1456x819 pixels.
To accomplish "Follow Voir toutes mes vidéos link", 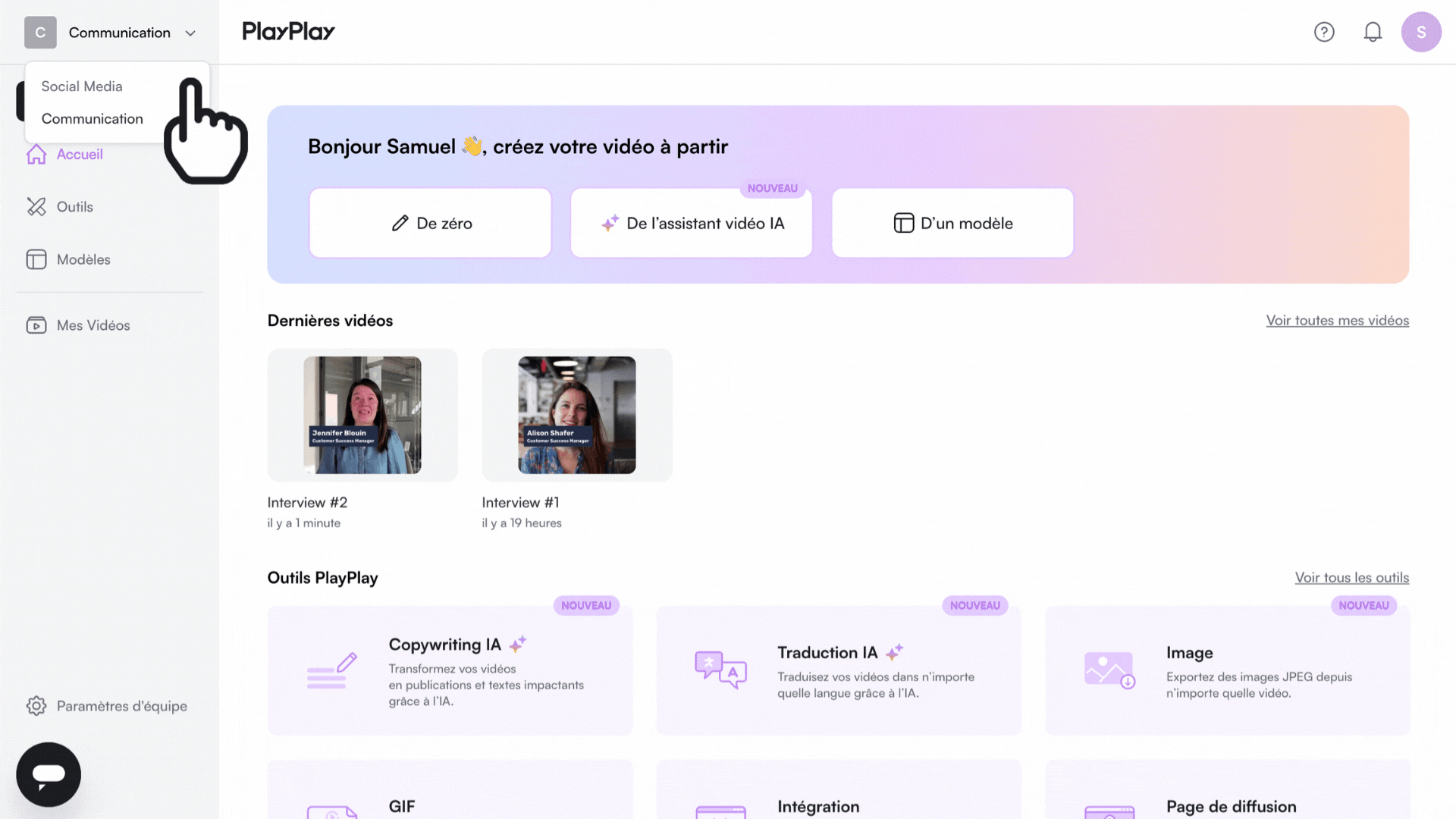I will (x=1338, y=321).
